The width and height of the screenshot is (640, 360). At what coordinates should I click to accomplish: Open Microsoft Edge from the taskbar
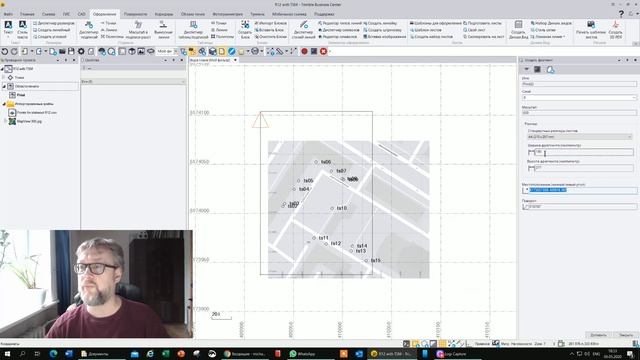pos(53,354)
